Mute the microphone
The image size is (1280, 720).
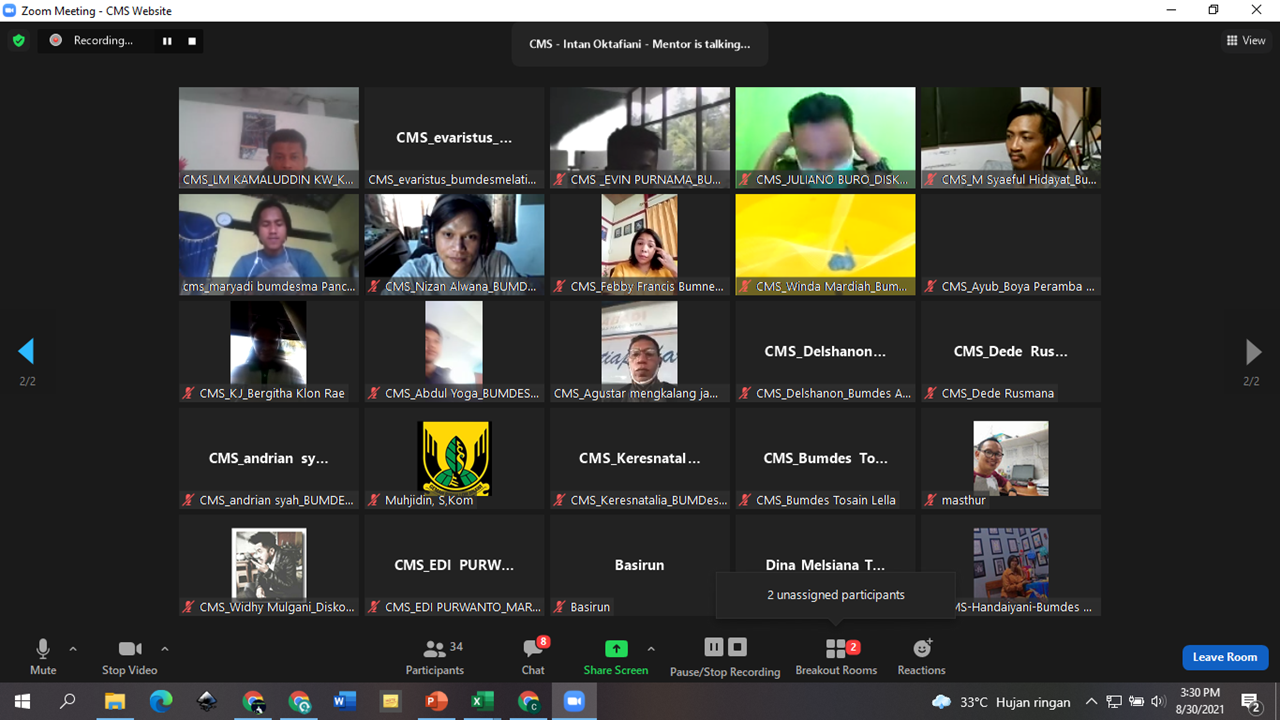[43, 657]
